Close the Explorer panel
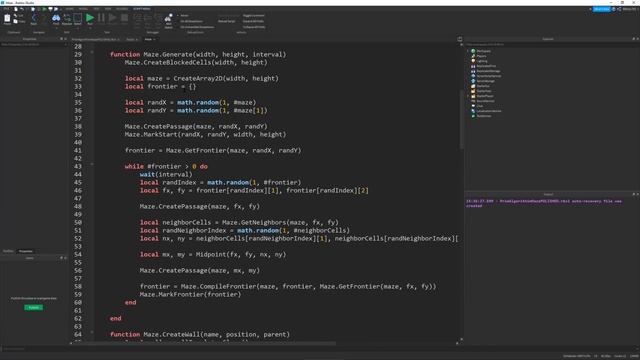Viewport: 640px width, 360px height. (637, 39)
